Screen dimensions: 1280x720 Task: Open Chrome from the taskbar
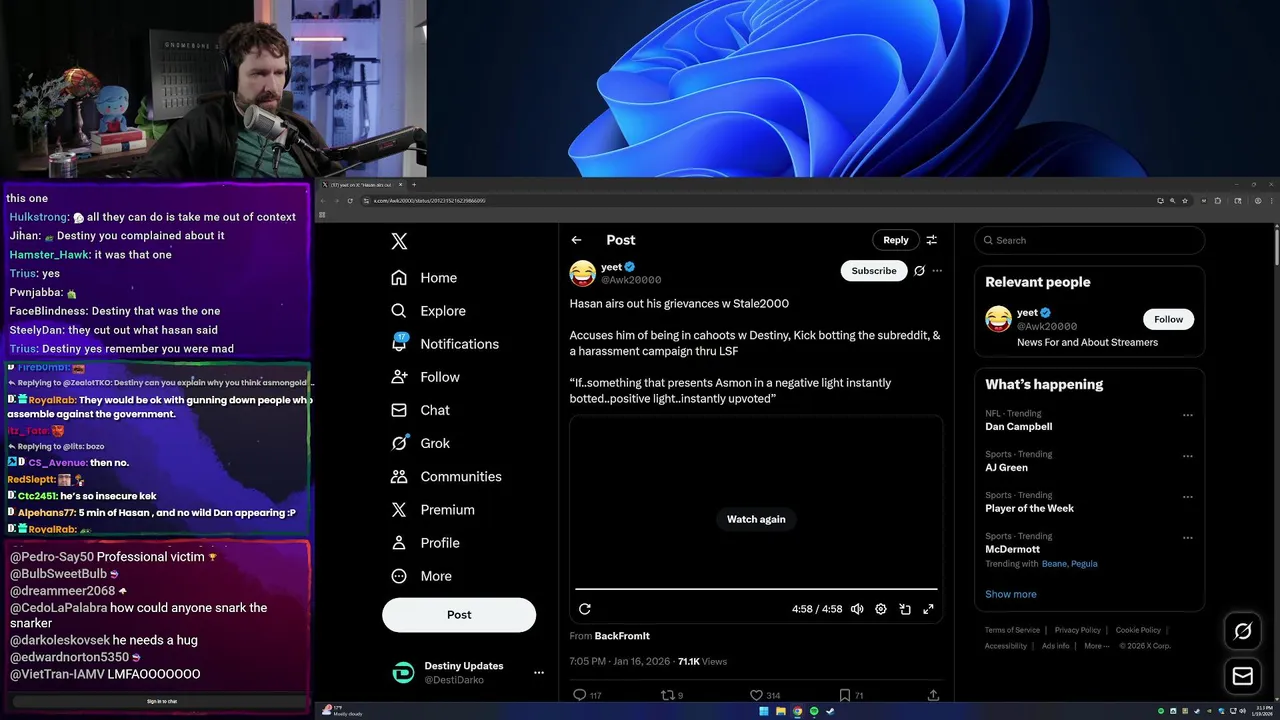[797, 712]
